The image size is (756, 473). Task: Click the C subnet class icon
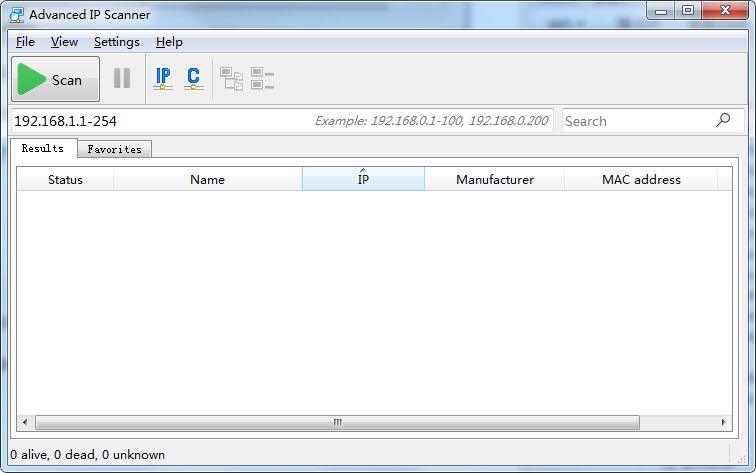pos(193,79)
